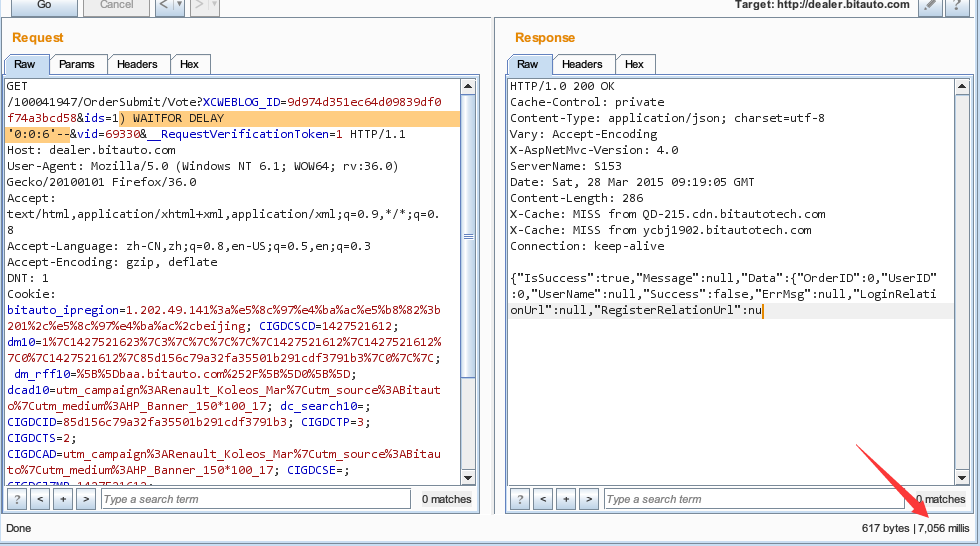Focus the response search term field
980x546 pixels.
click(754, 499)
